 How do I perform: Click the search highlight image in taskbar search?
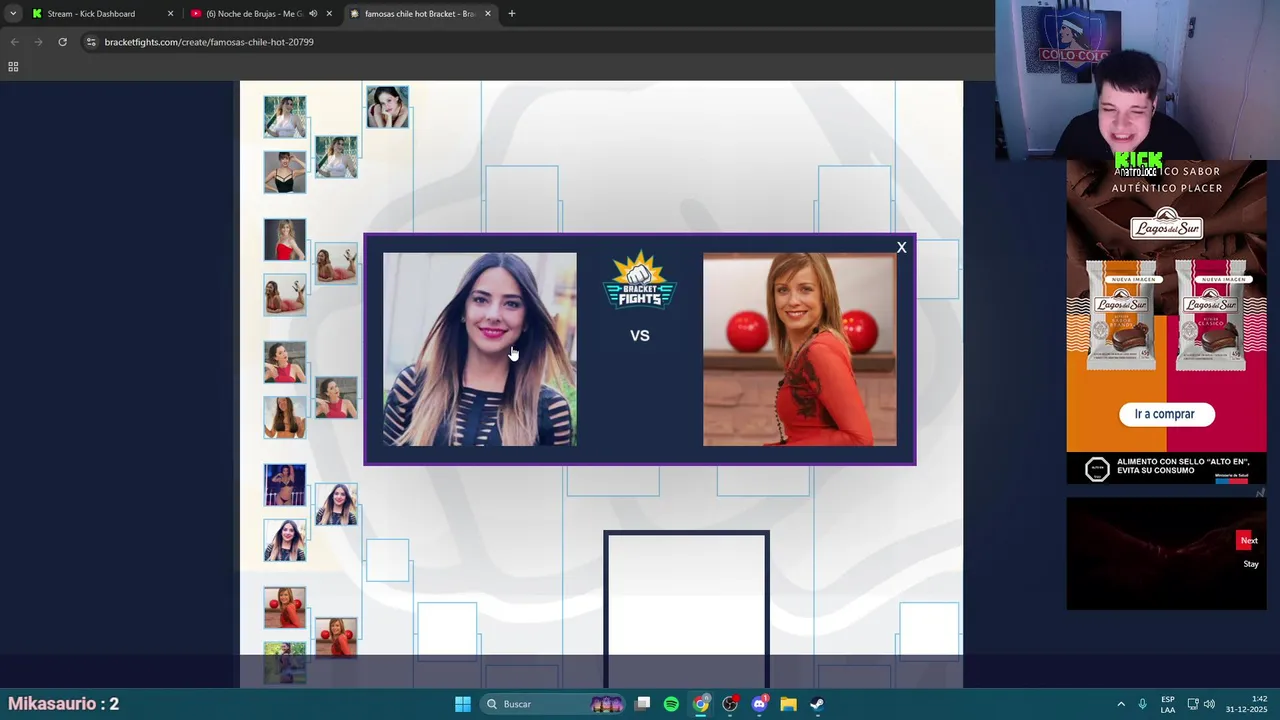click(x=608, y=704)
